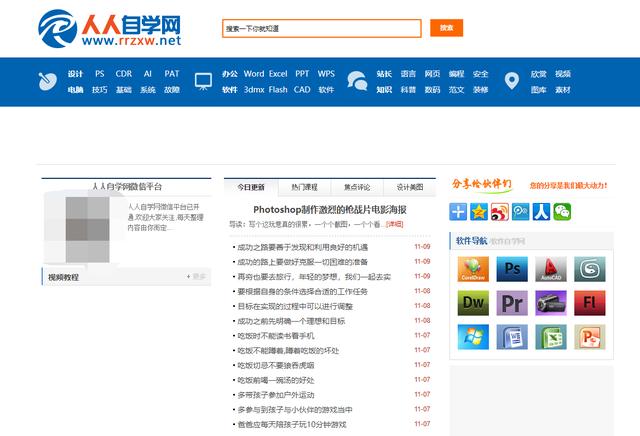The height and width of the screenshot is (436, 640).
Task: Go to 安全 in the navigation
Action: [480, 74]
